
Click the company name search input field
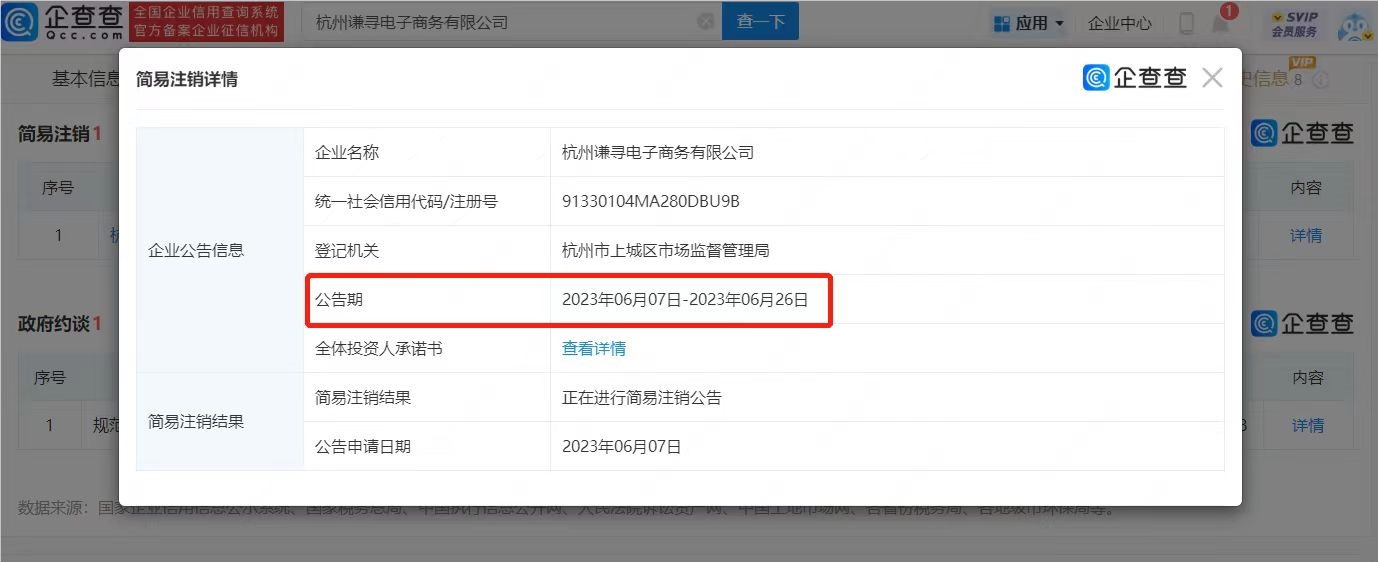pos(500,21)
